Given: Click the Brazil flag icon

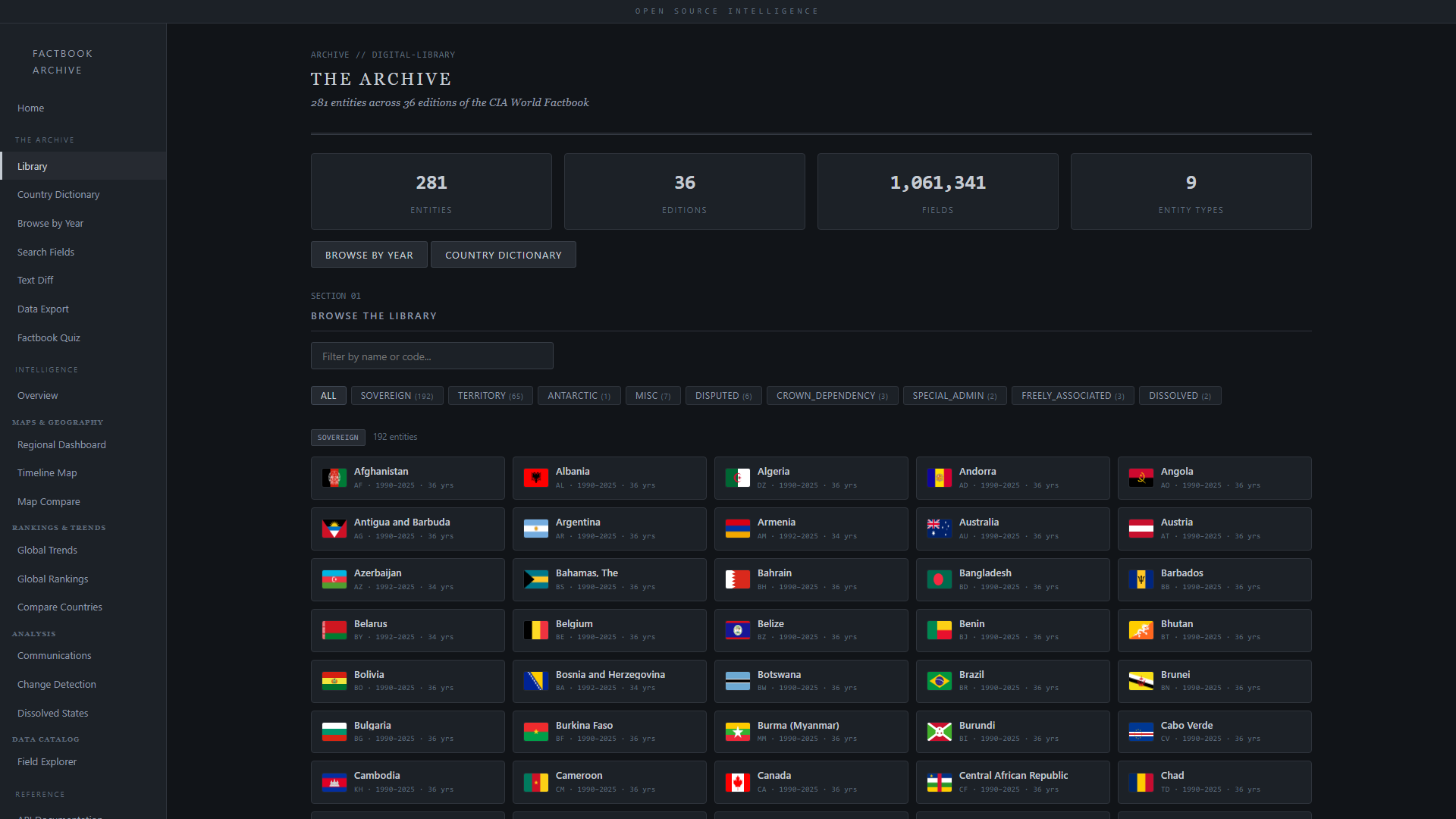Looking at the screenshot, I should (939, 681).
